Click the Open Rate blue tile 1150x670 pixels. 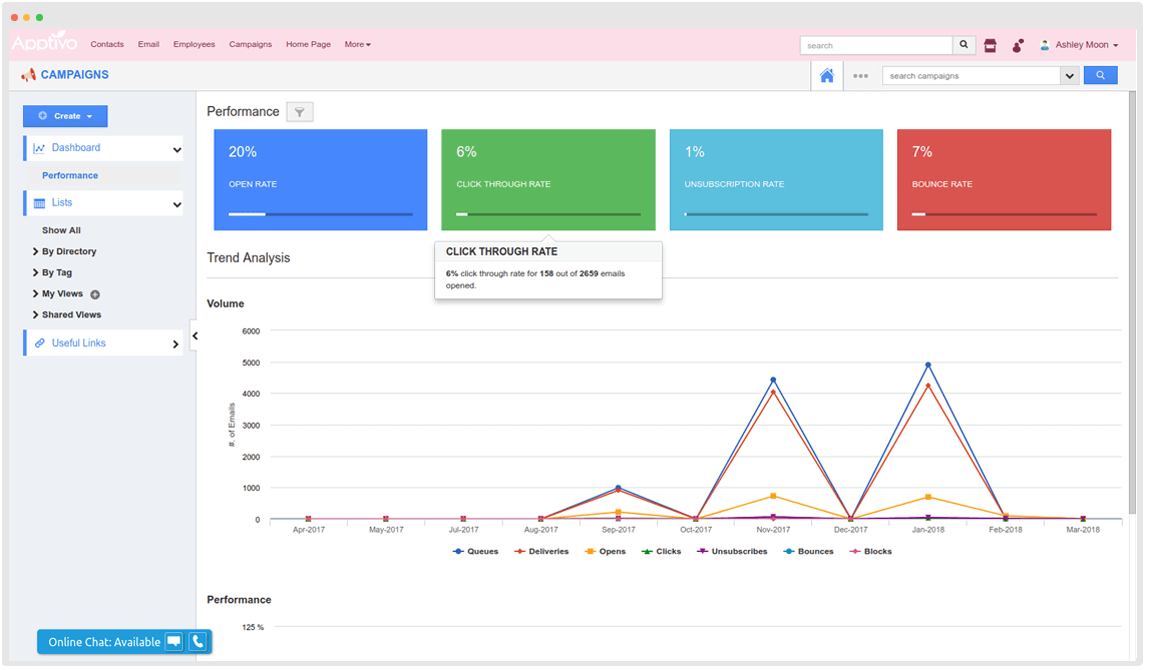tap(320, 180)
